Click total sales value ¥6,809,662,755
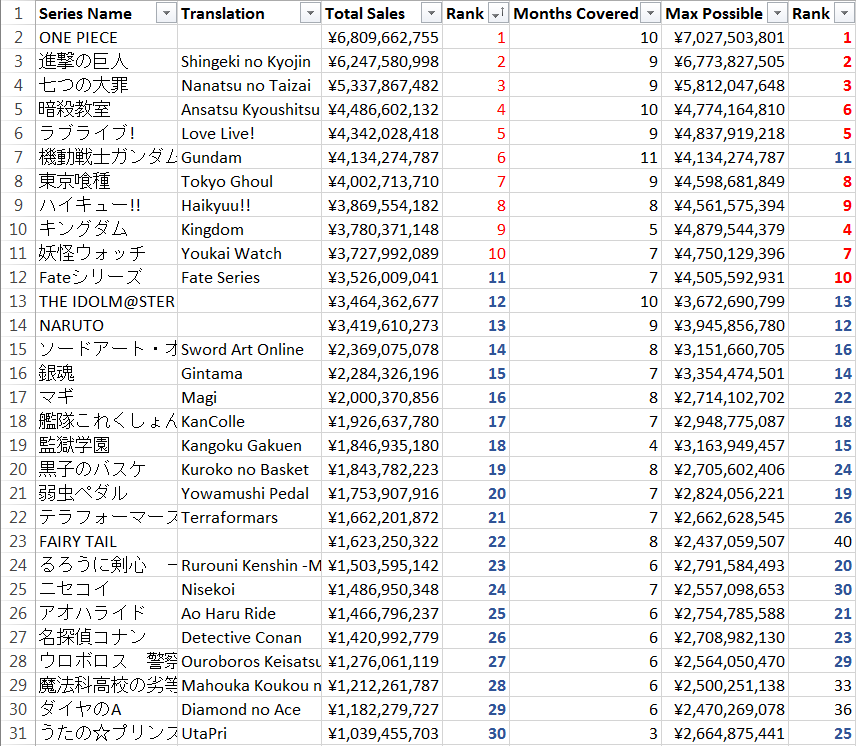The height and width of the screenshot is (746, 856). pos(382,38)
